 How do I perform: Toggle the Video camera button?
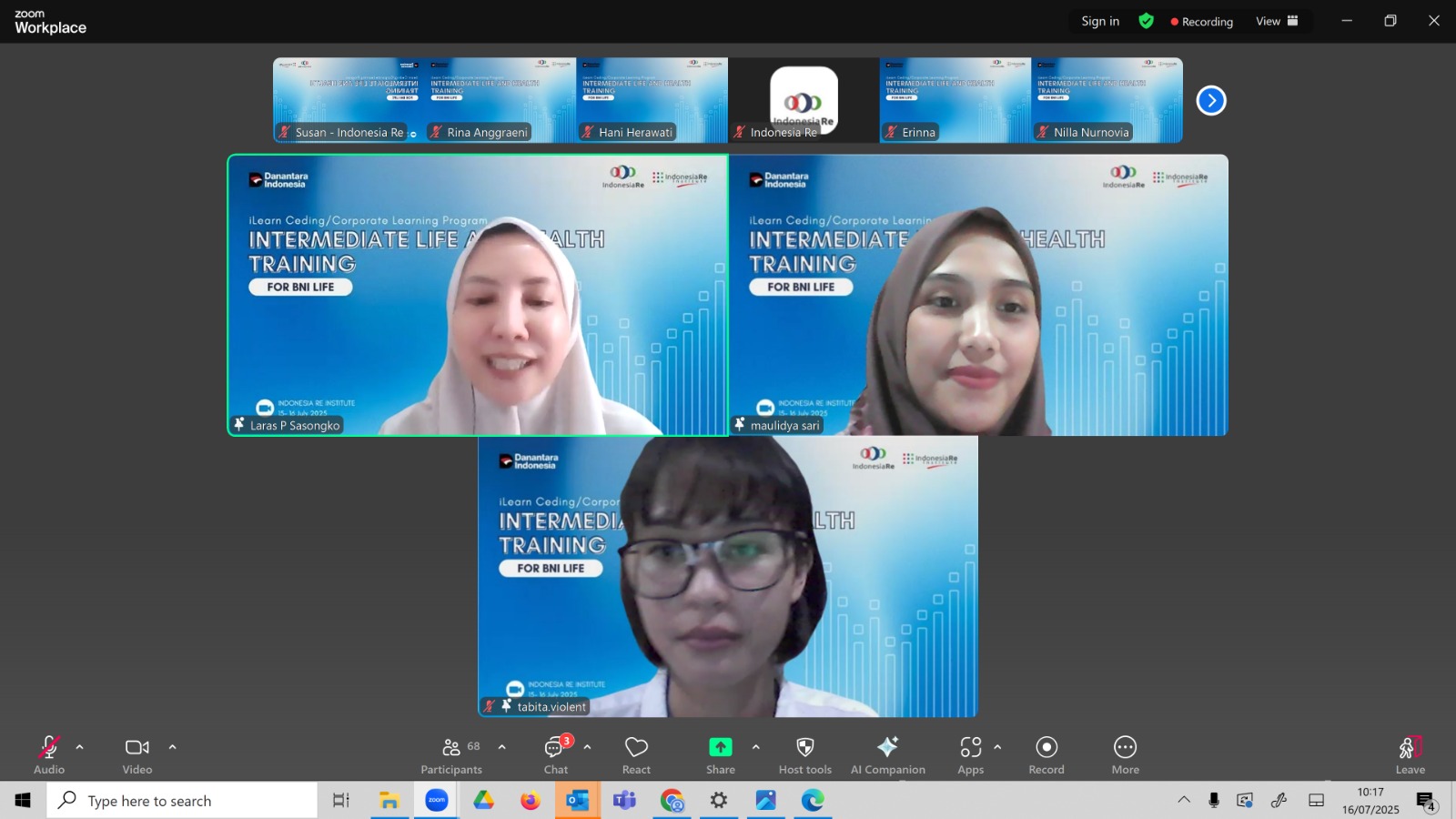[x=137, y=755]
